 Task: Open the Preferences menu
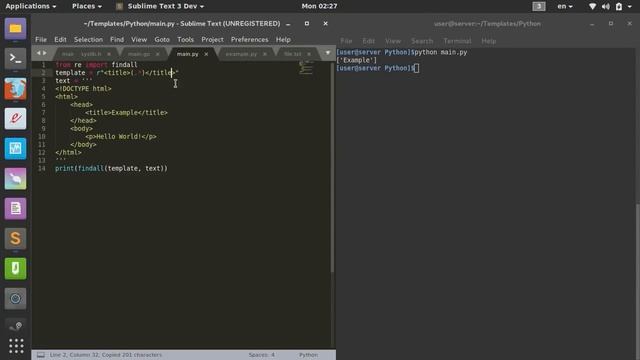(x=249, y=40)
